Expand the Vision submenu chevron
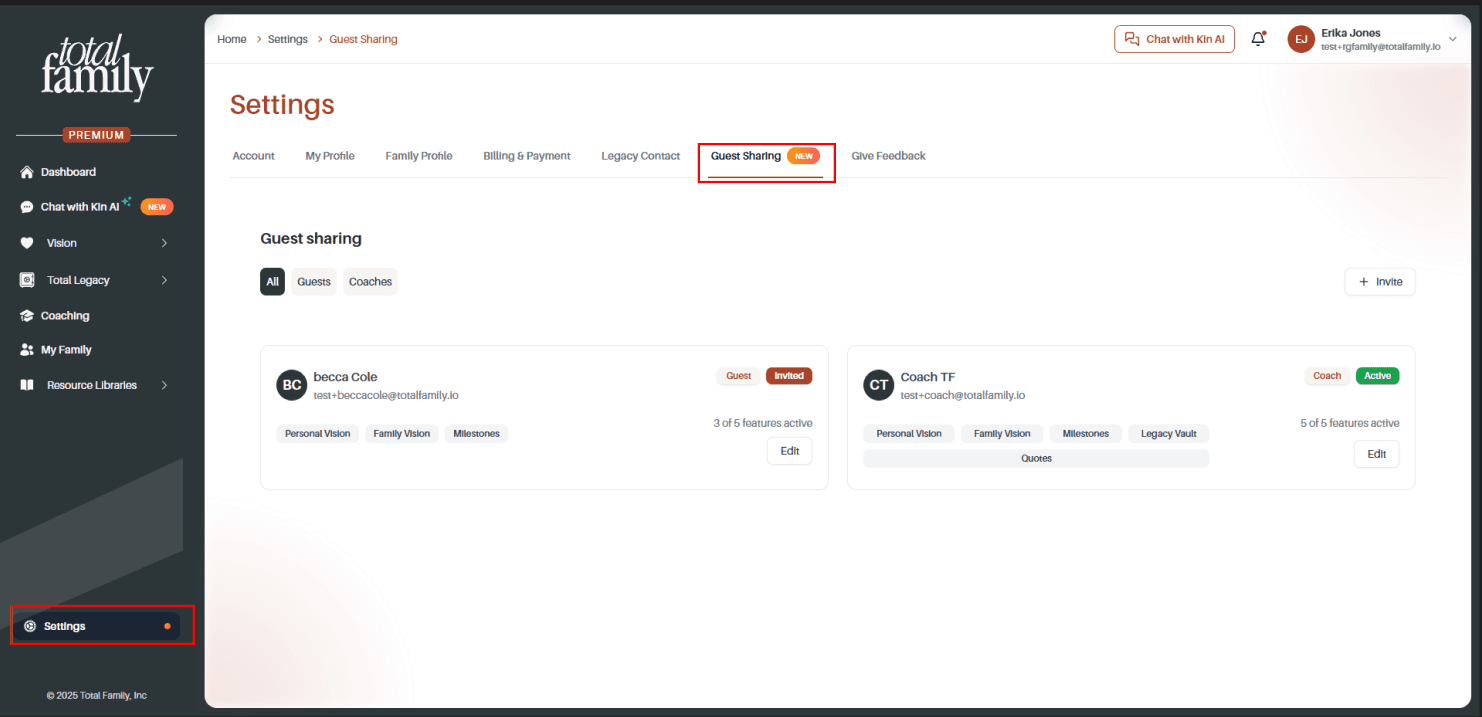This screenshot has height=717, width=1482. click(164, 243)
